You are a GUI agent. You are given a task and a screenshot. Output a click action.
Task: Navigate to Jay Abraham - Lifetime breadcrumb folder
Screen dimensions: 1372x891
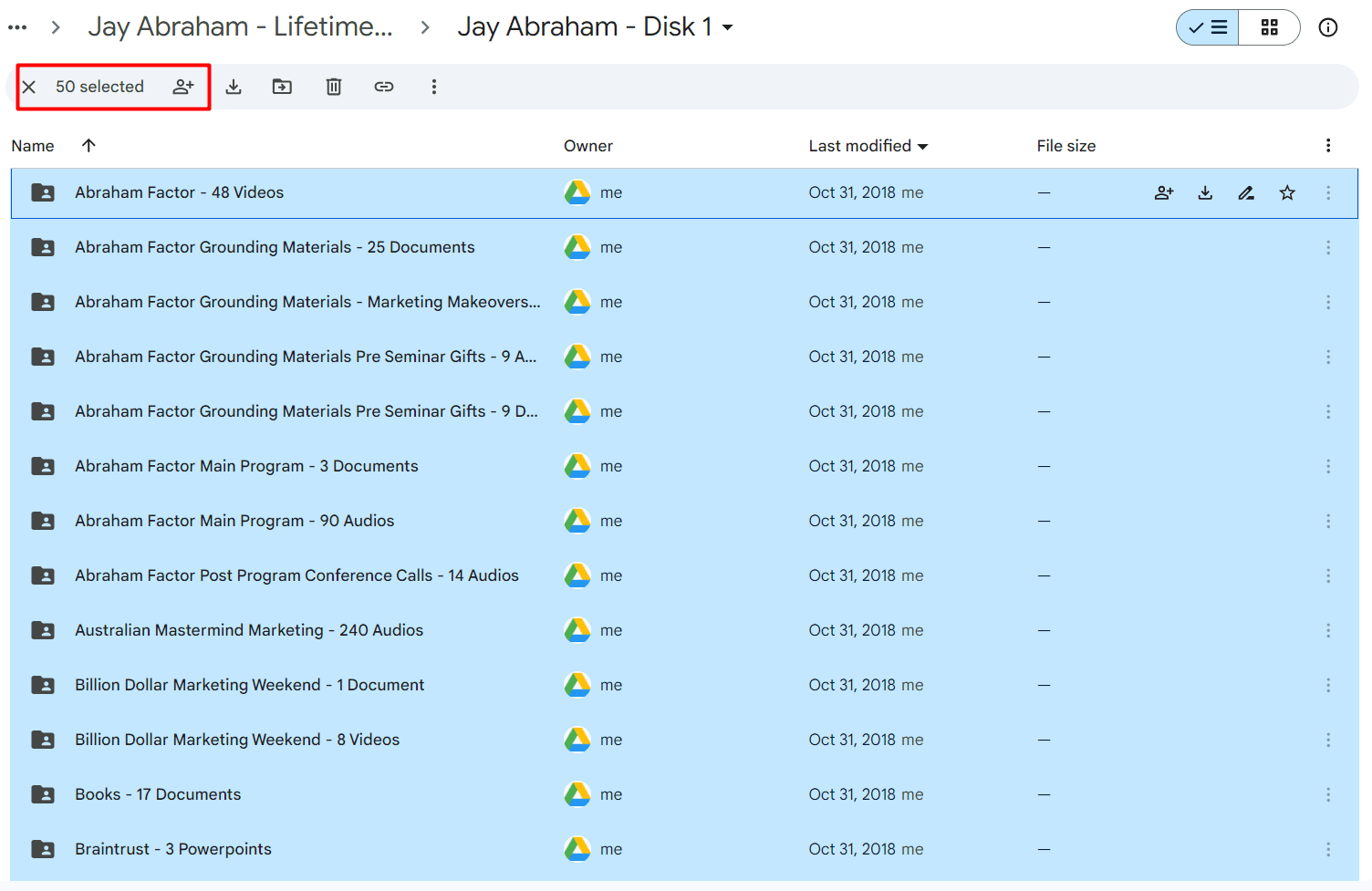pos(241,27)
